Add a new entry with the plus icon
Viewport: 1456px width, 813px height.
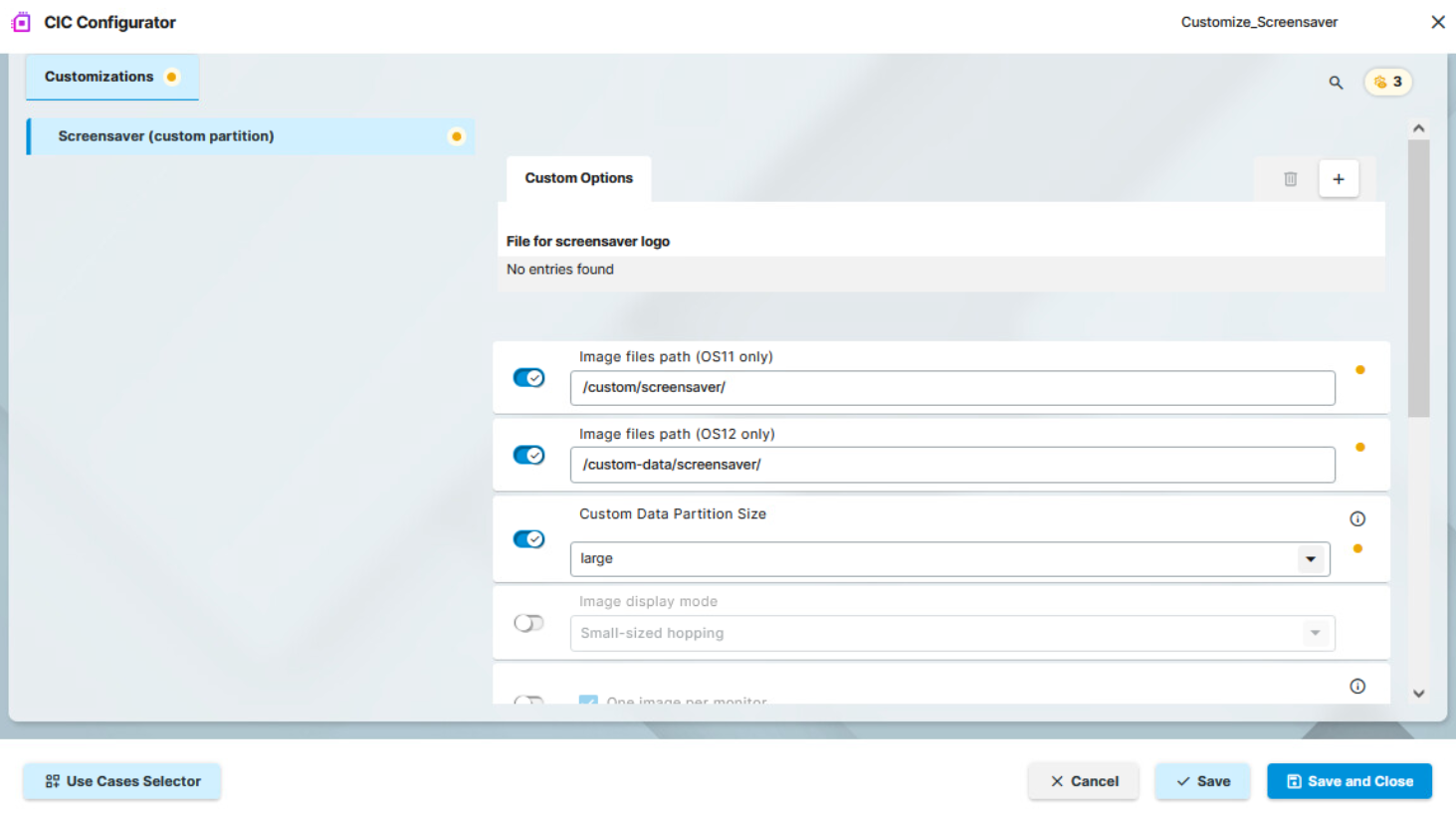coord(1339,179)
